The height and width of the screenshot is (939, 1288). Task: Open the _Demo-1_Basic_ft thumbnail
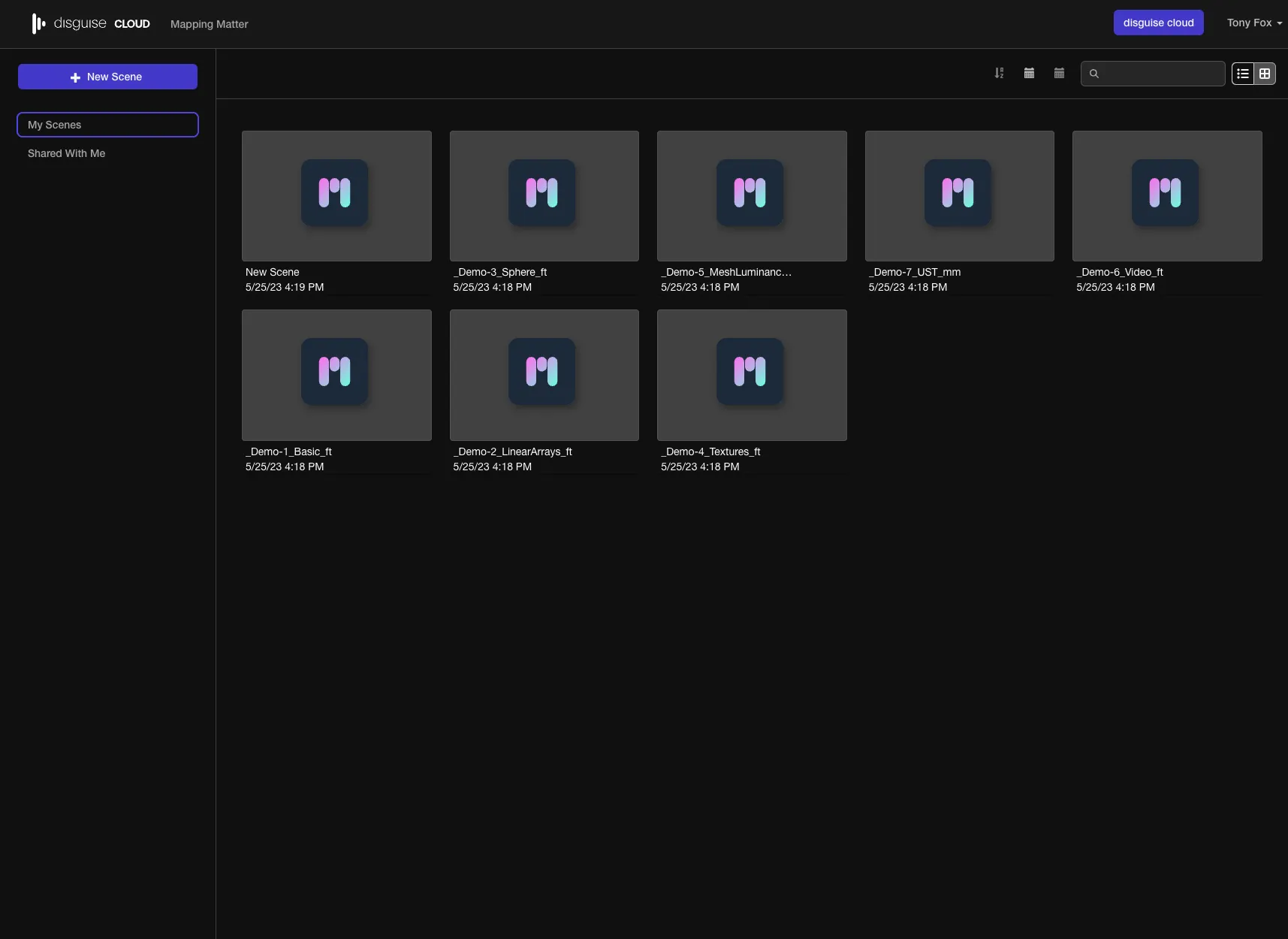pos(336,375)
